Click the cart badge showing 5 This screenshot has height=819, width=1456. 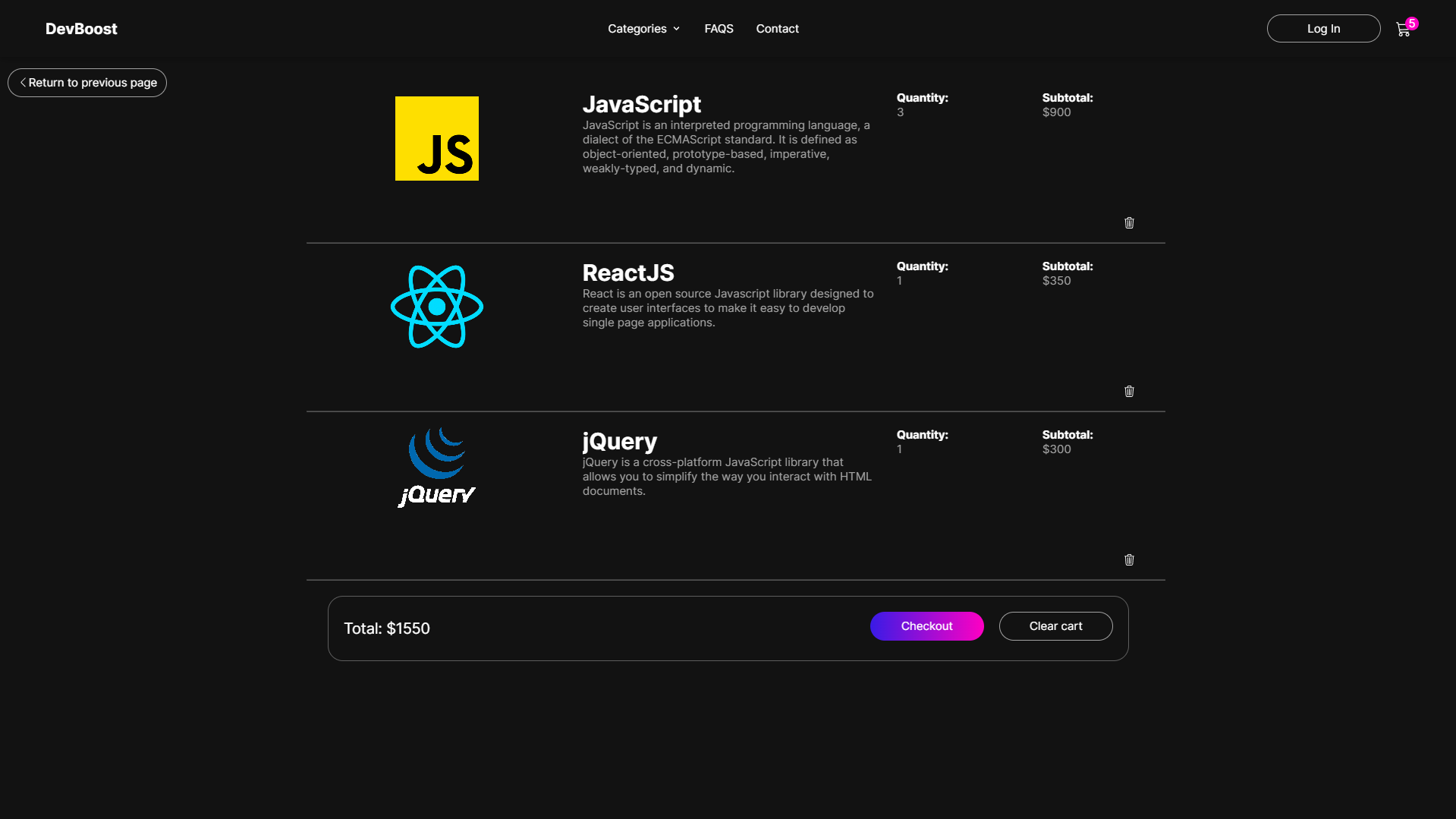(1411, 24)
